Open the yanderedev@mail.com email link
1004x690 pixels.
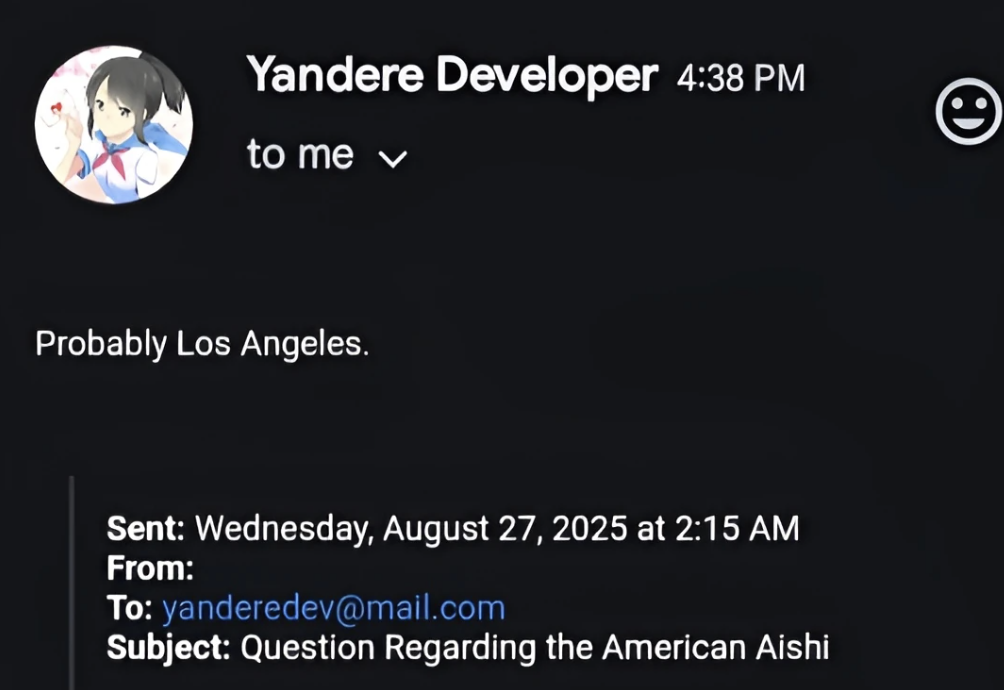point(333,608)
